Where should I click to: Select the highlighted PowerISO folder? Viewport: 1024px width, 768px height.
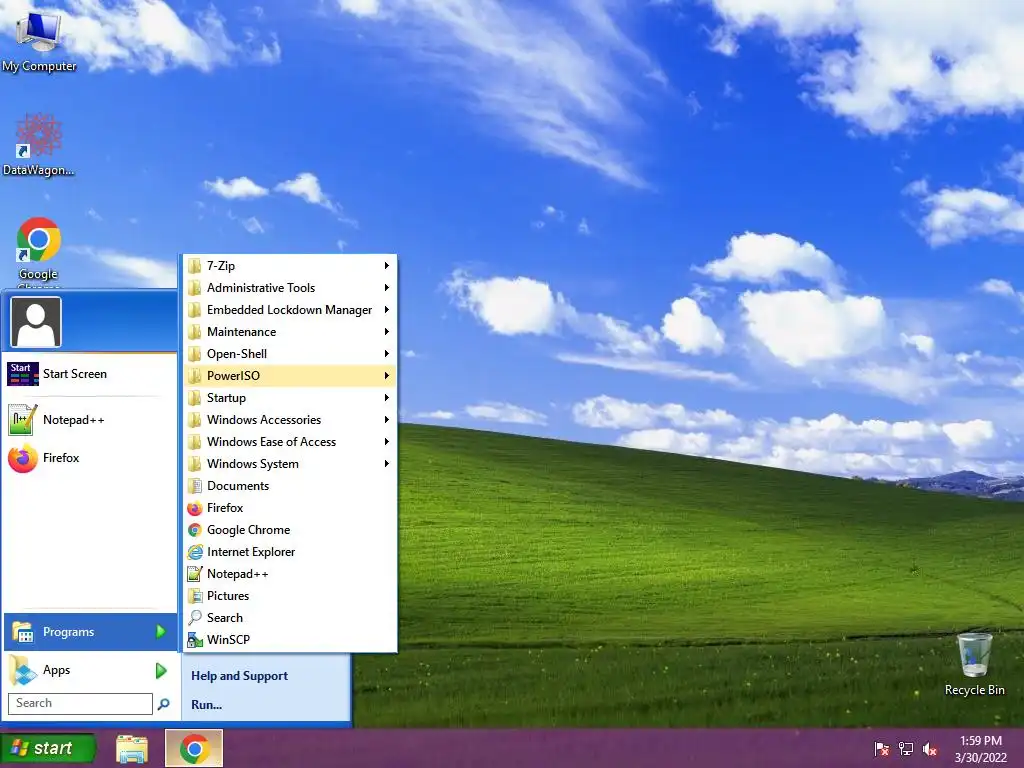coord(289,376)
